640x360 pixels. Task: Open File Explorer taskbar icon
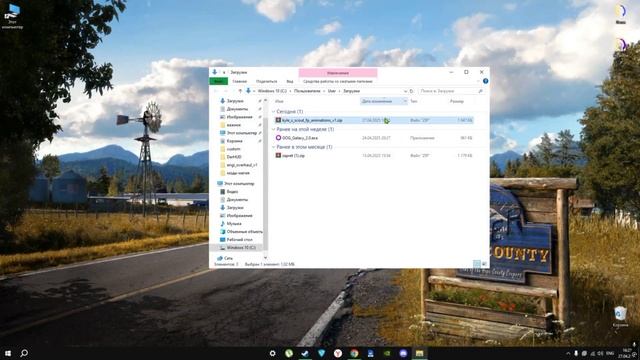tap(420, 353)
